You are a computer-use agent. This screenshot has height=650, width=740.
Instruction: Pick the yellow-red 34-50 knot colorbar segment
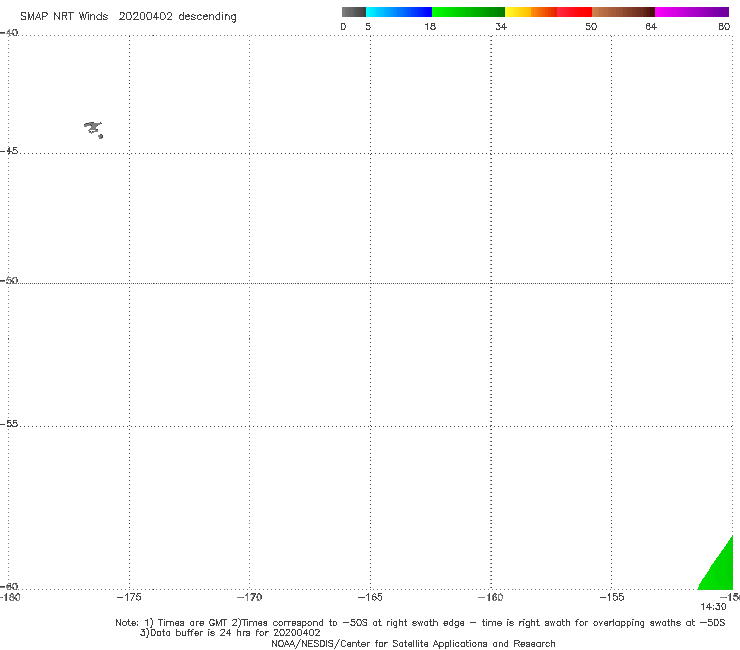click(548, 12)
